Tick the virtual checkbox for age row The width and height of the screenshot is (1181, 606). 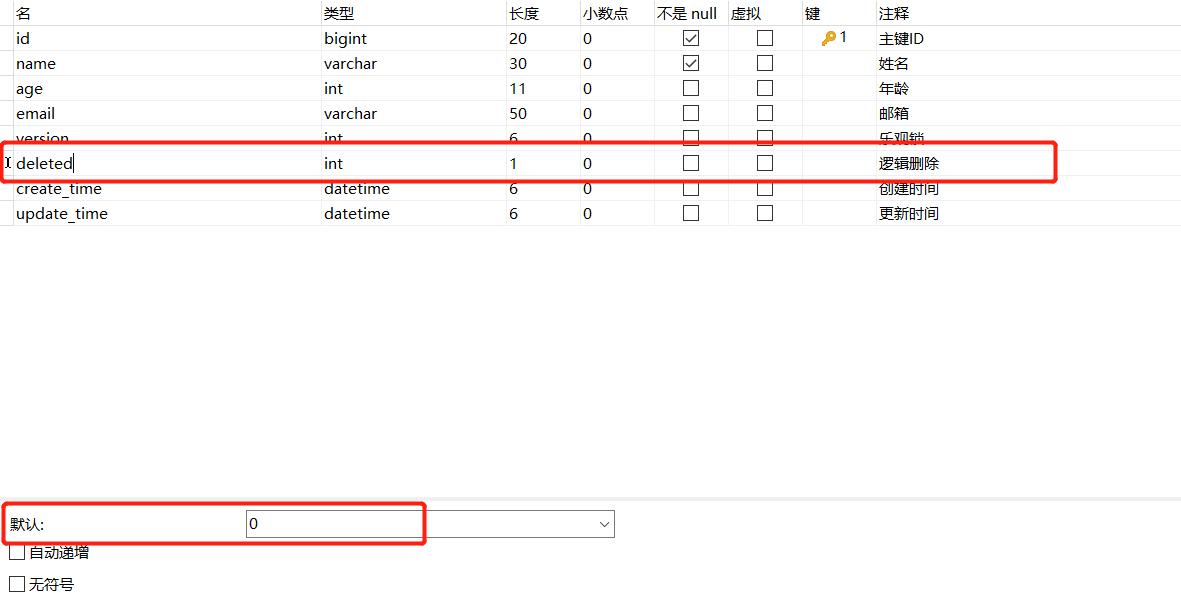pos(765,88)
